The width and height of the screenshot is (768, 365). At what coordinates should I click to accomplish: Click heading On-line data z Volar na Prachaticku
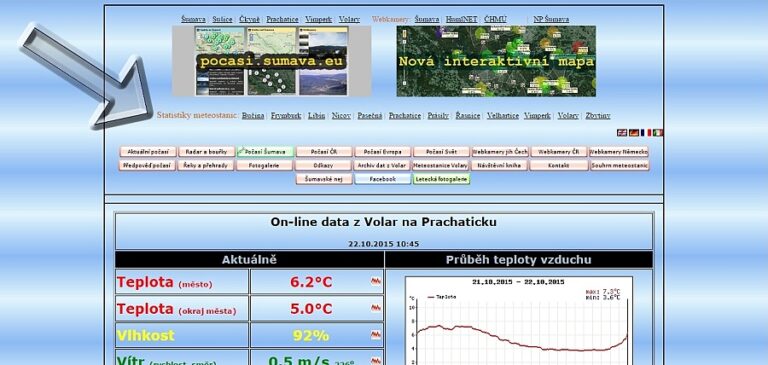point(384,222)
